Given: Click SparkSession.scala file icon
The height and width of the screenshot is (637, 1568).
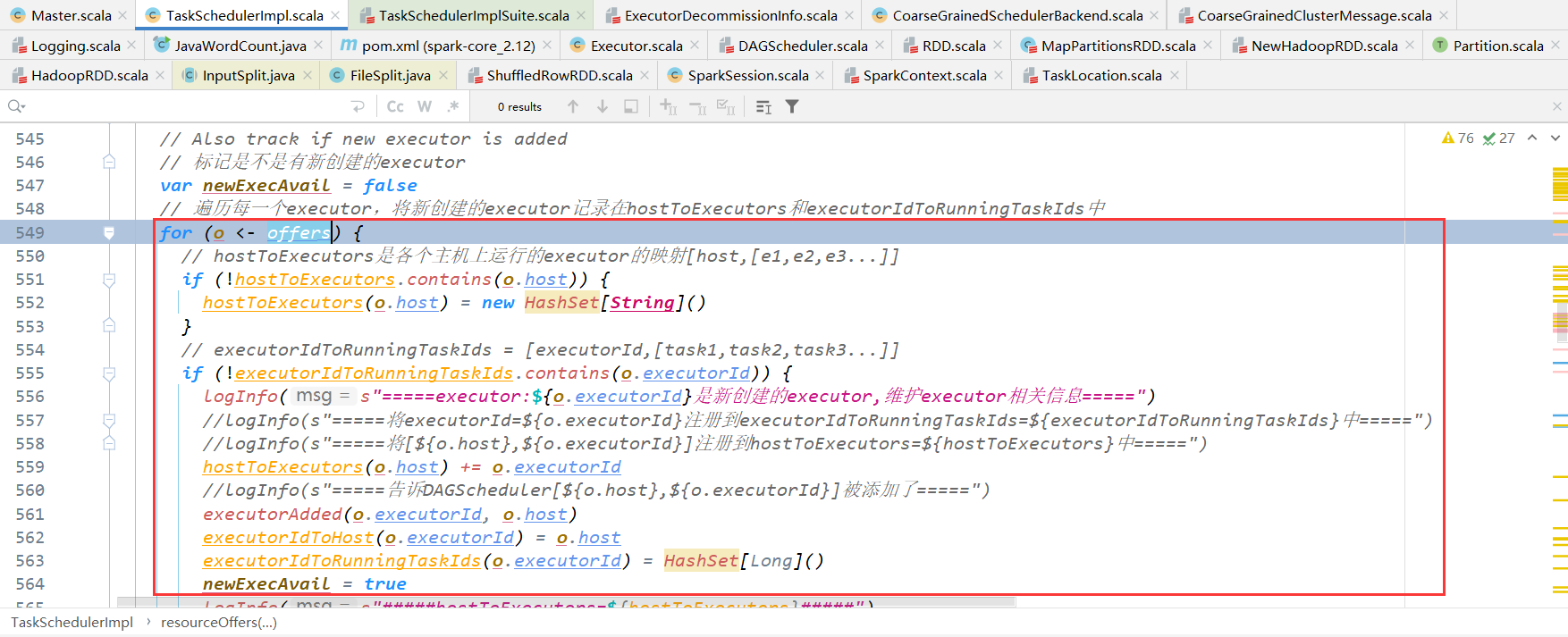Looking at the screenshot, I should pyautogui.click(x=674, y=75).
